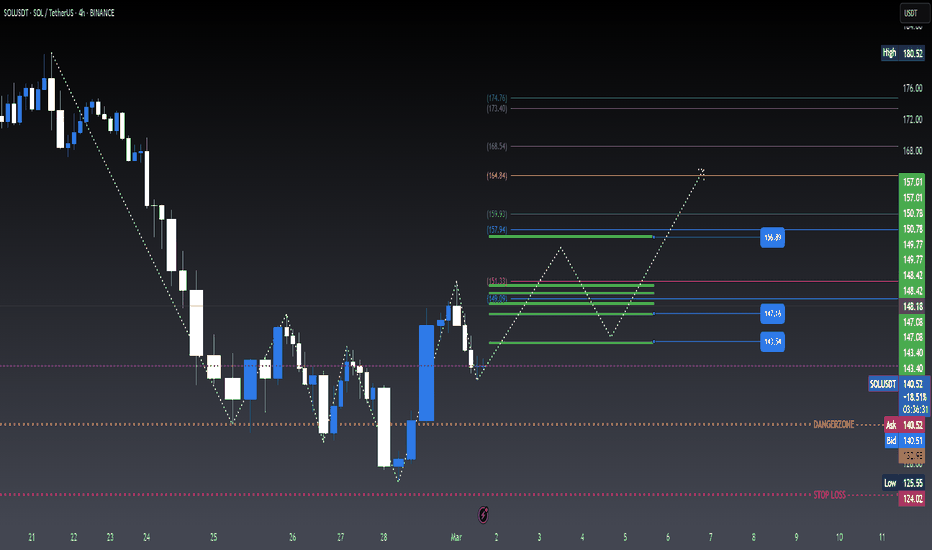This screenshot has height=550, width=932.
Task: Click date 21 on the time axis
Action: pyautogui.click(x=32, y=537)
